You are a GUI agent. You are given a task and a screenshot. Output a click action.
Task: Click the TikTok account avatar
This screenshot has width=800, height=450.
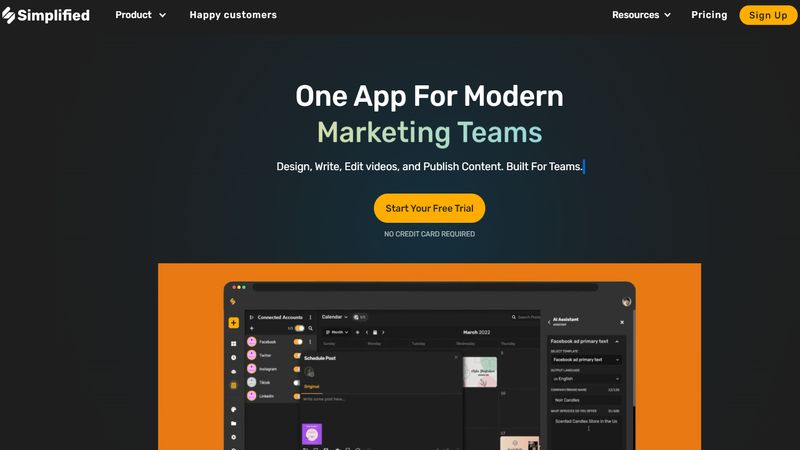(x=252, y=382)
